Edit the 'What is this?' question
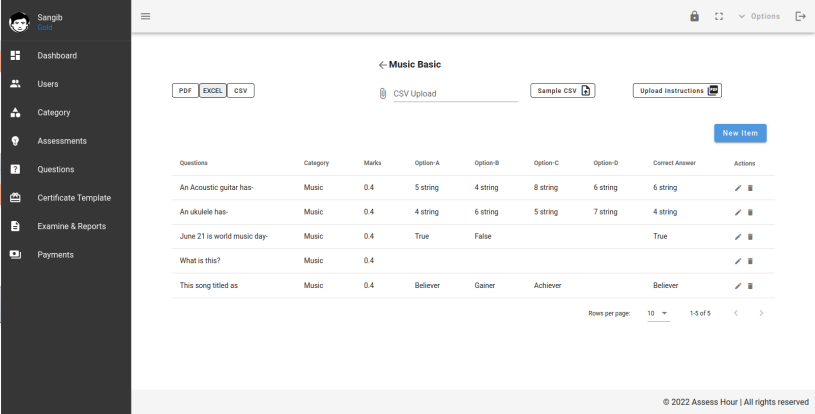Screen dimensions: 815x414 tap(738, 261)
